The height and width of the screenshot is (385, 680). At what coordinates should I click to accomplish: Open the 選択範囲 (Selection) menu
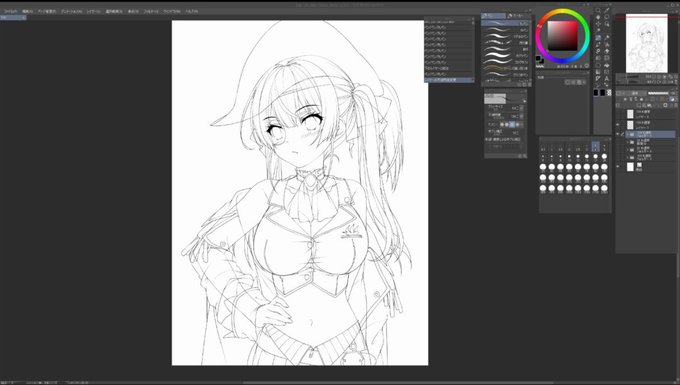[x=114, y=11]
